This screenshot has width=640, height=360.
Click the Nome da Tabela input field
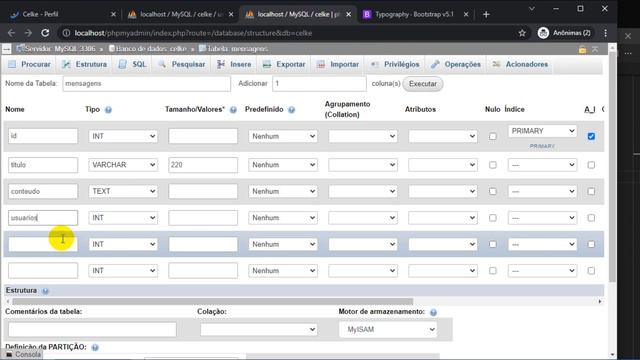(x=147, y=84)
